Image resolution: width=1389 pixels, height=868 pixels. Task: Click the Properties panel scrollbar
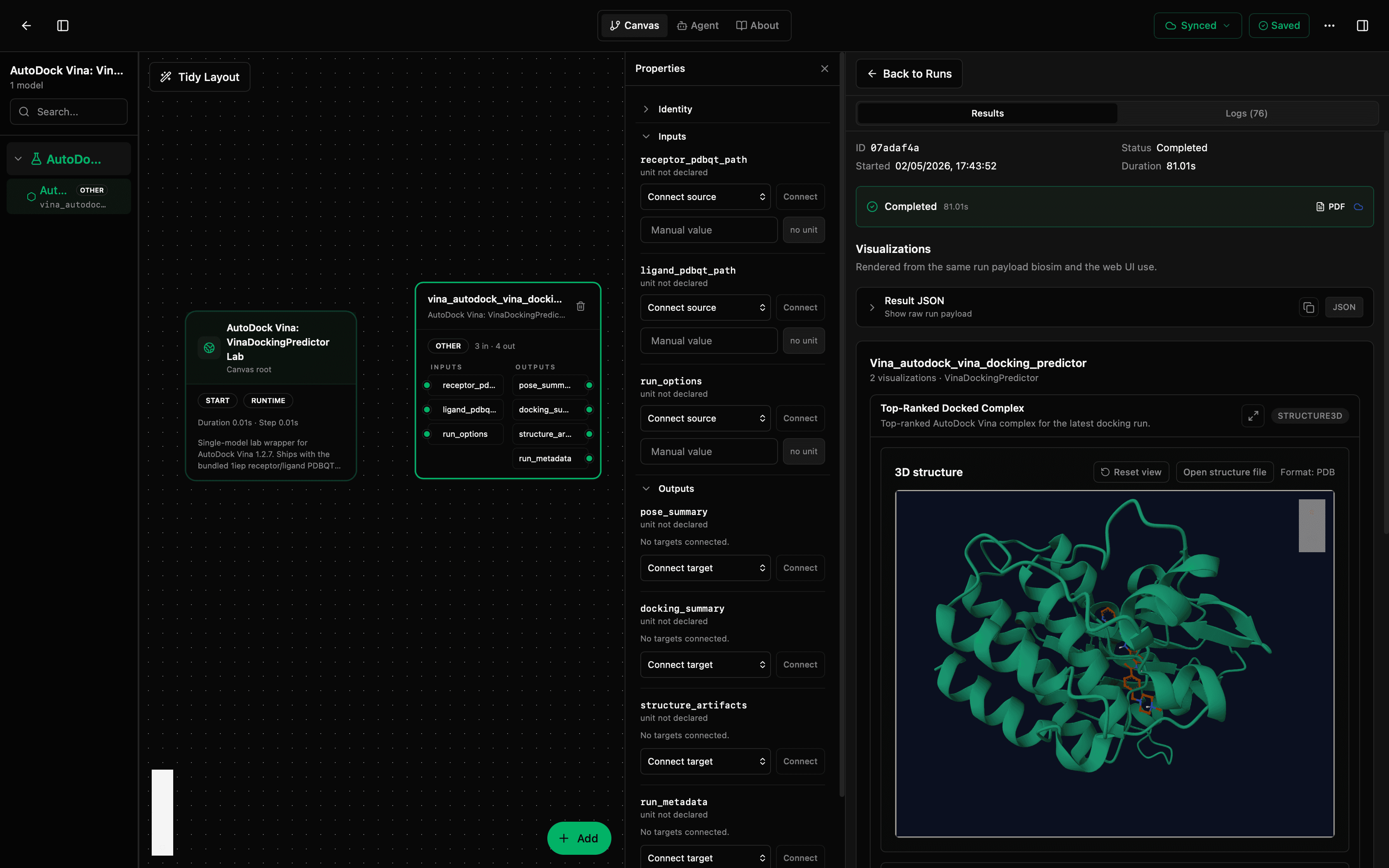pos(842,425)
